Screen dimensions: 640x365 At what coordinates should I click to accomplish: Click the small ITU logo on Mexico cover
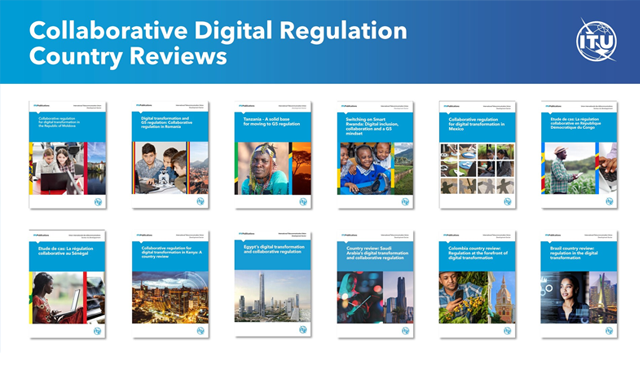[507, 202]
